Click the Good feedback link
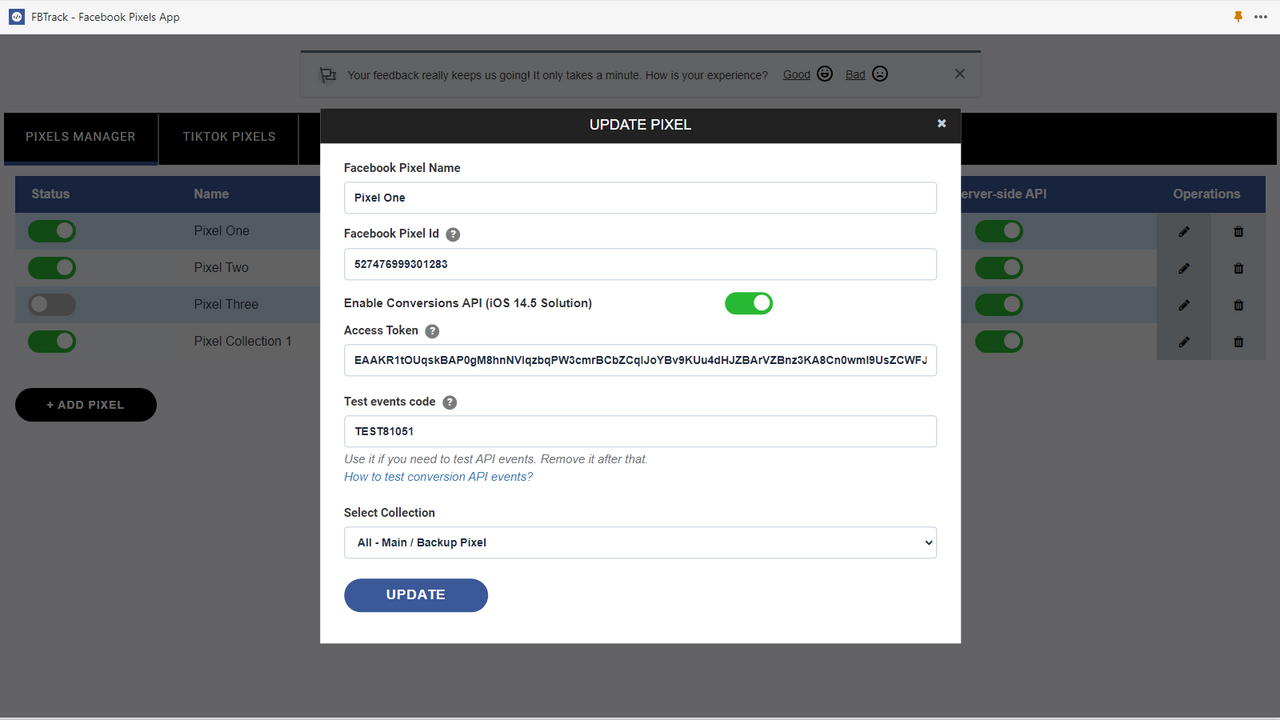 click(x=797, y=75)
